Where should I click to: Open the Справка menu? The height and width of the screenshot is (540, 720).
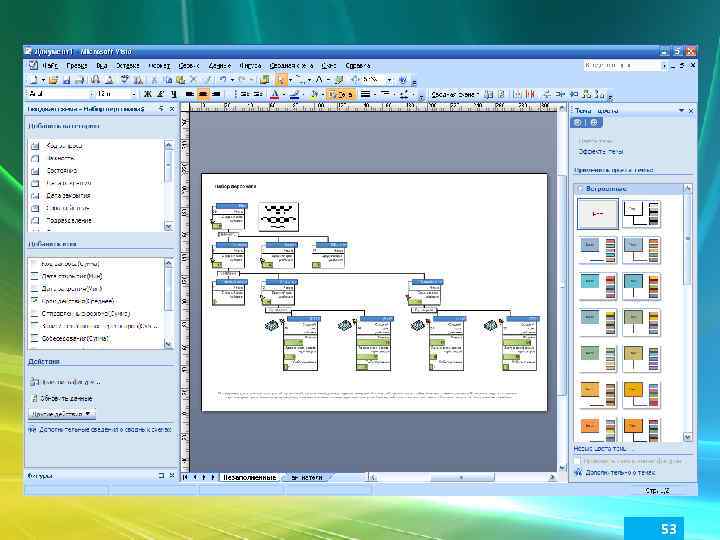point(358,66)
